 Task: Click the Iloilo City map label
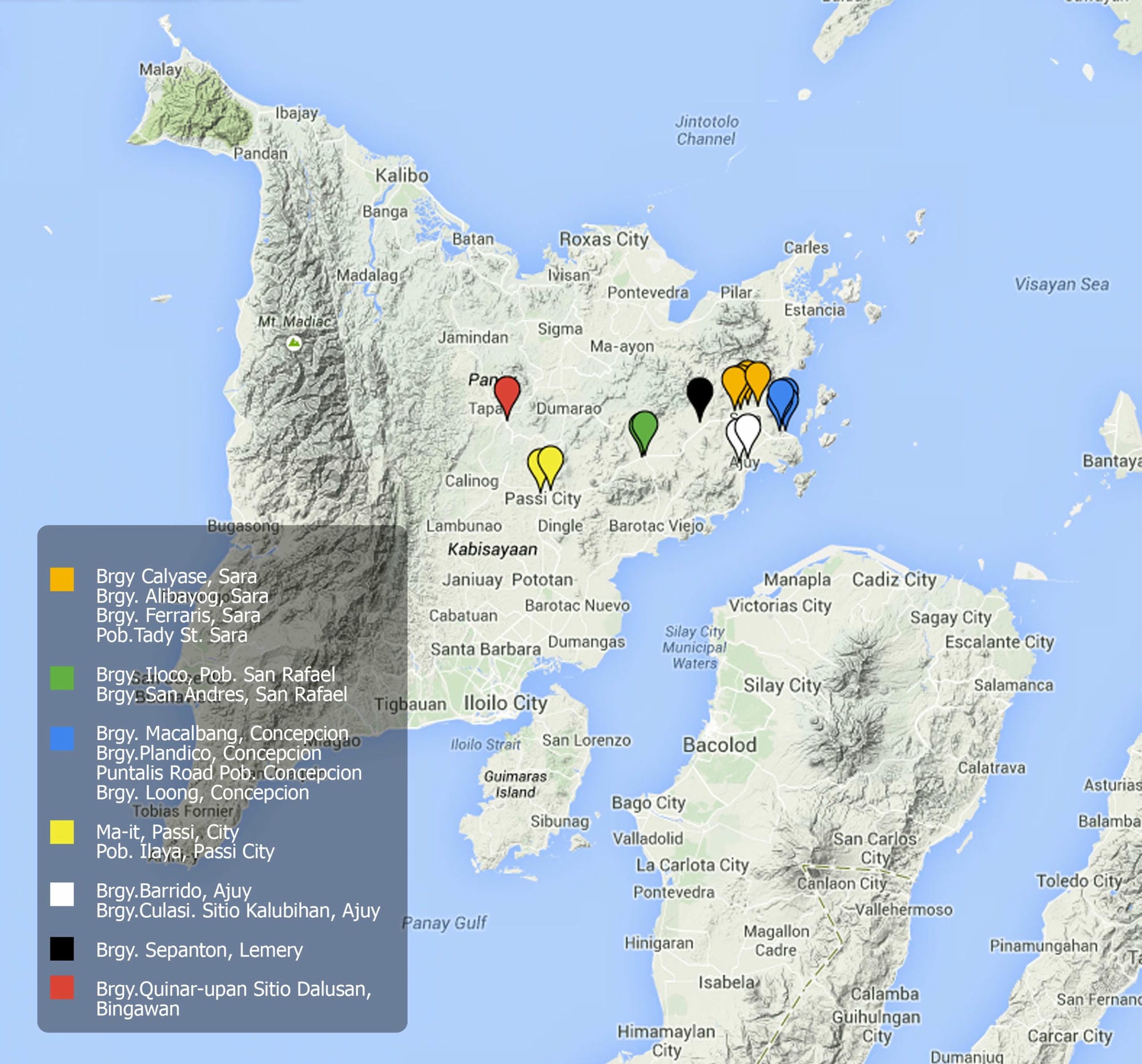point(505,702)
